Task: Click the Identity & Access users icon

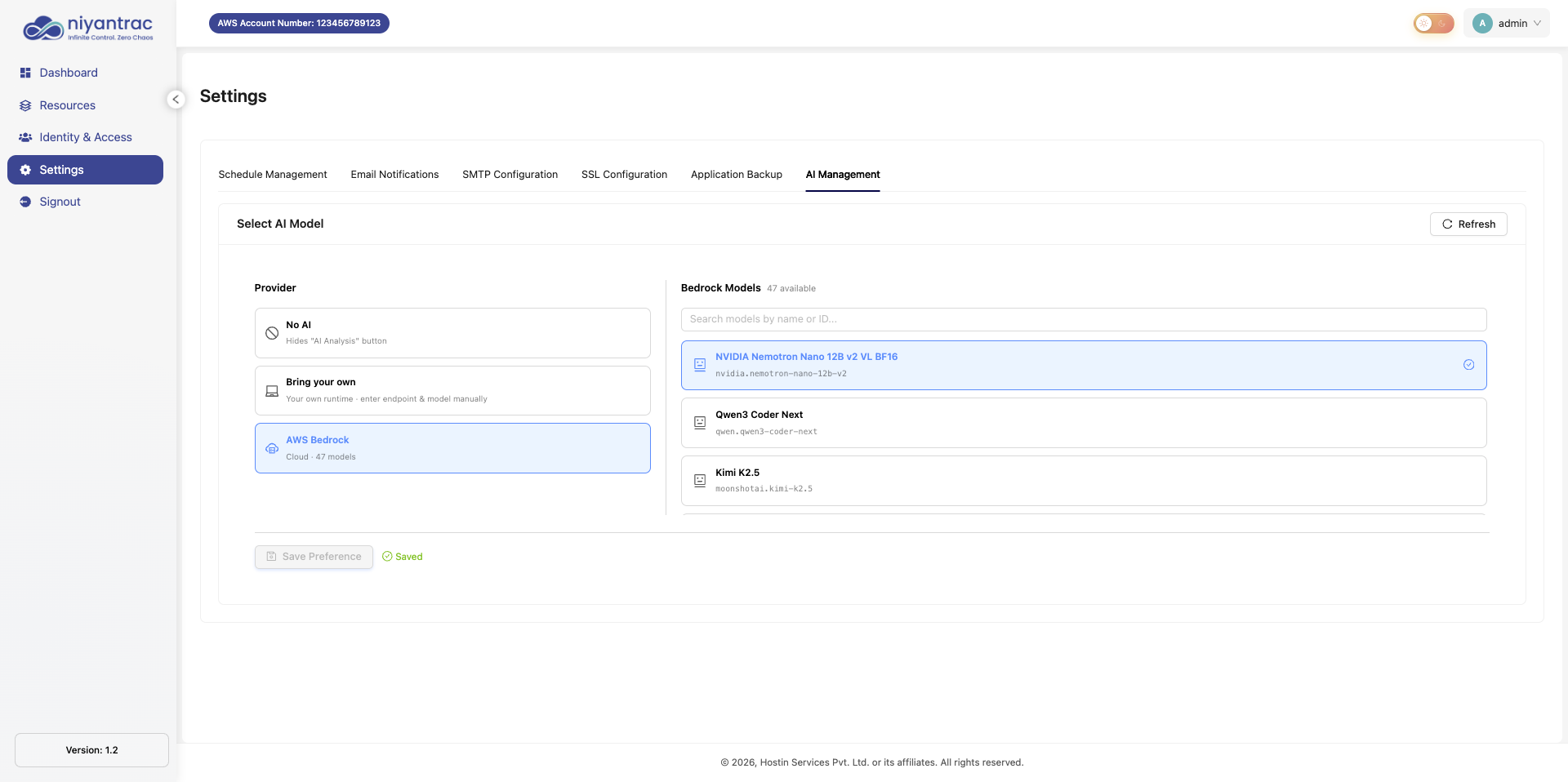Action: coord(25,137)
